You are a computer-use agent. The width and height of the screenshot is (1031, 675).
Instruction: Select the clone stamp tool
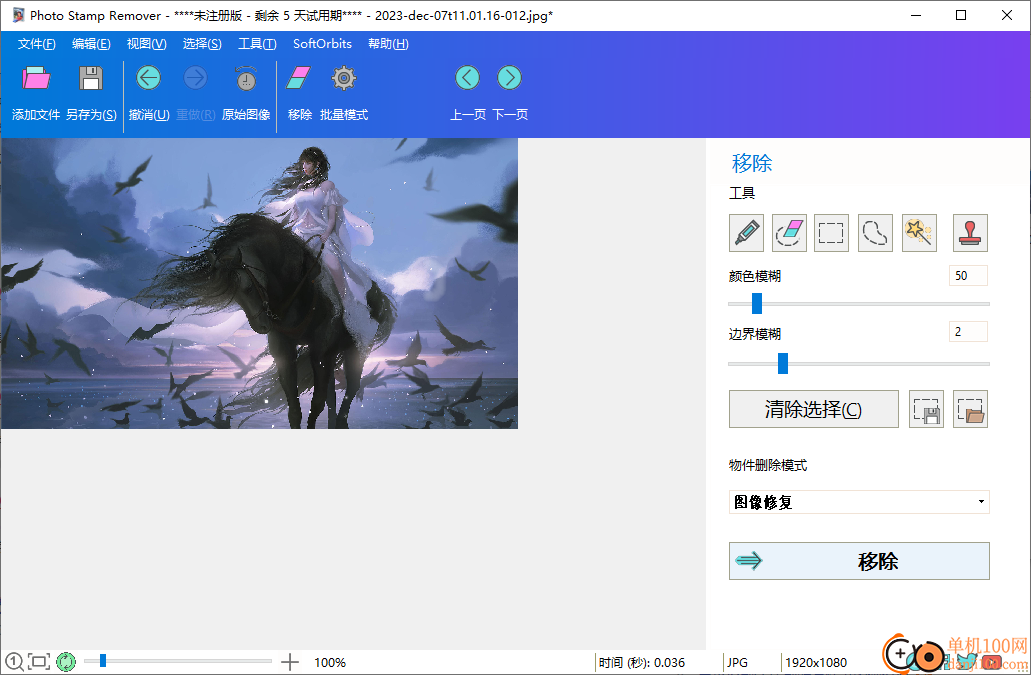click(971, 233)
